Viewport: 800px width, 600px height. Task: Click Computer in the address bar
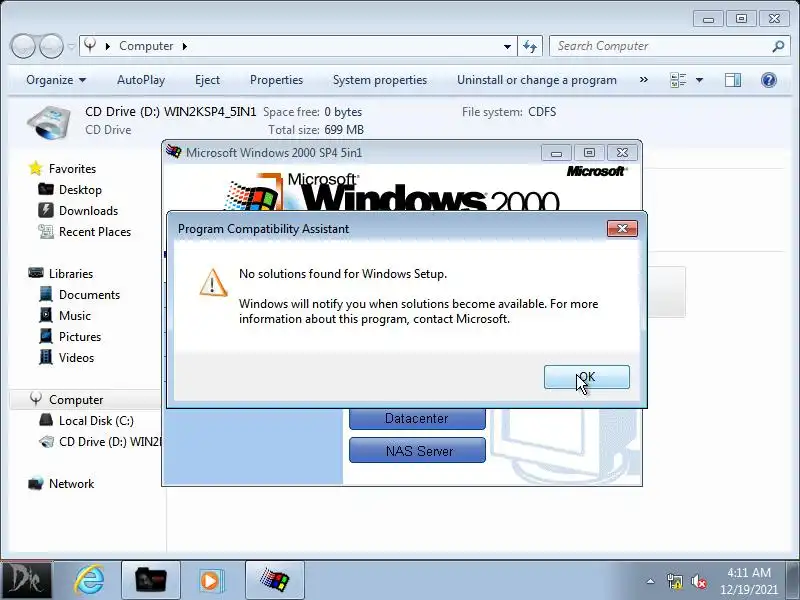point(146,46)
